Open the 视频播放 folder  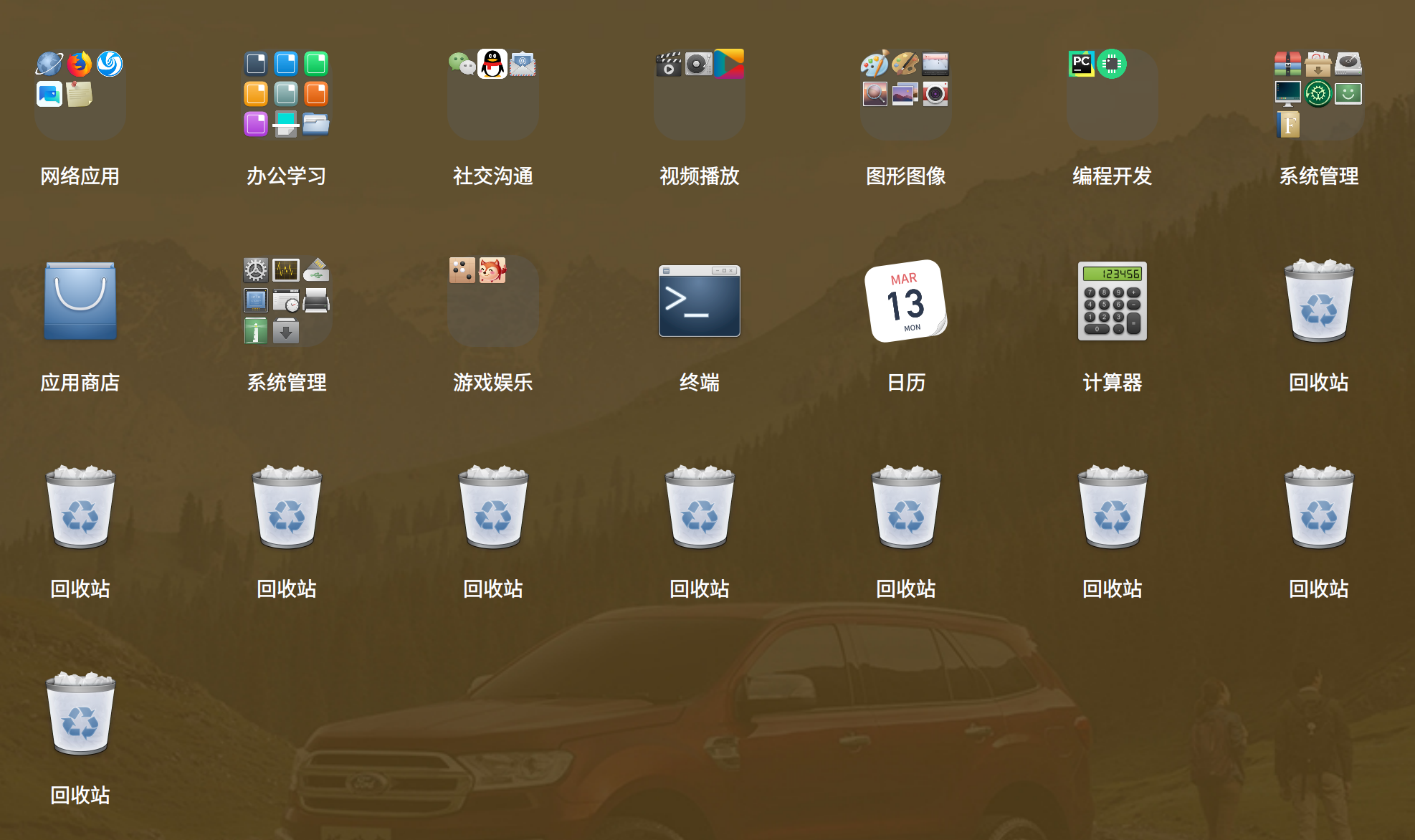pyautogui.click(x=699, y=94)
